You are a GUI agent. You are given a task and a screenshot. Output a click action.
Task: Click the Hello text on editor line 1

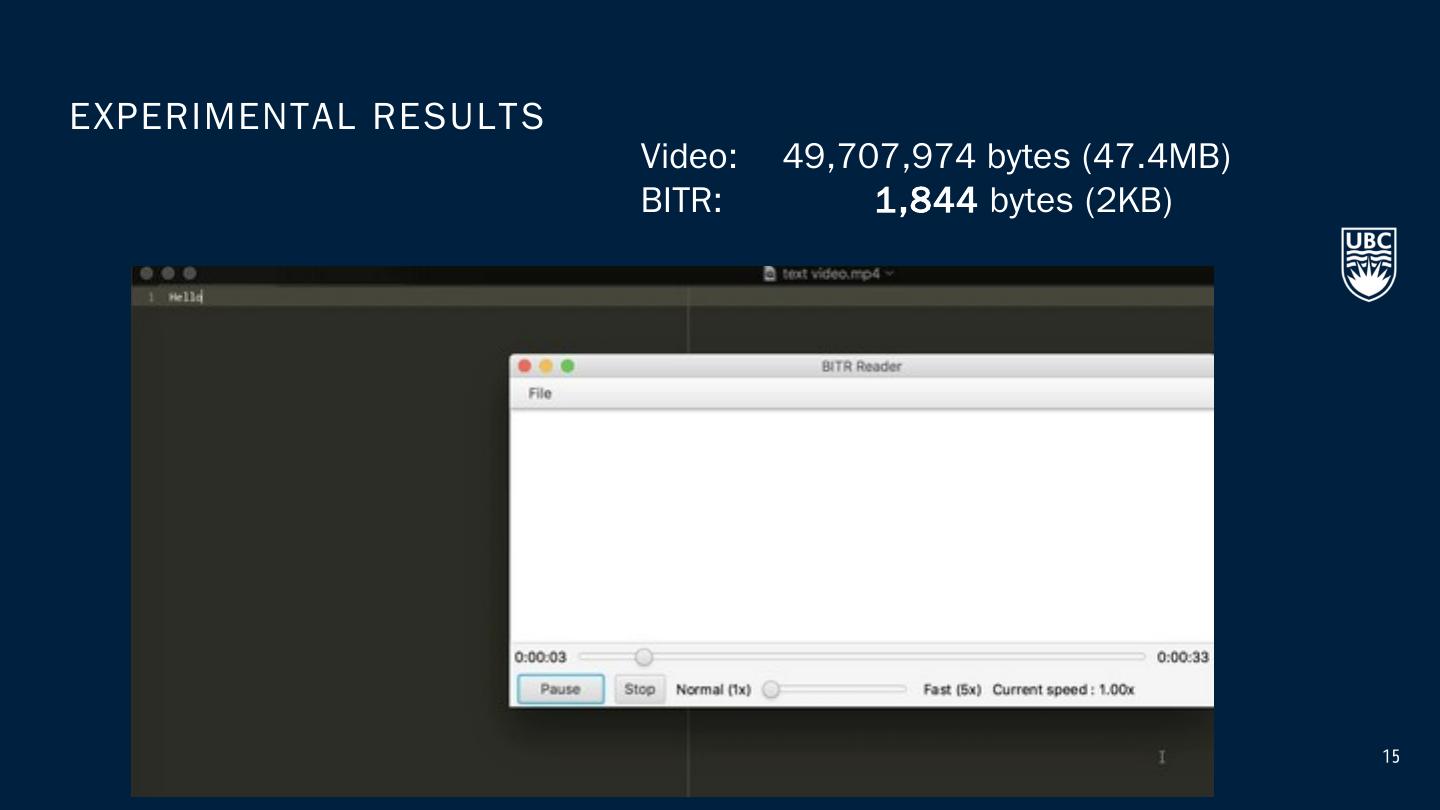tap(185, 297)
